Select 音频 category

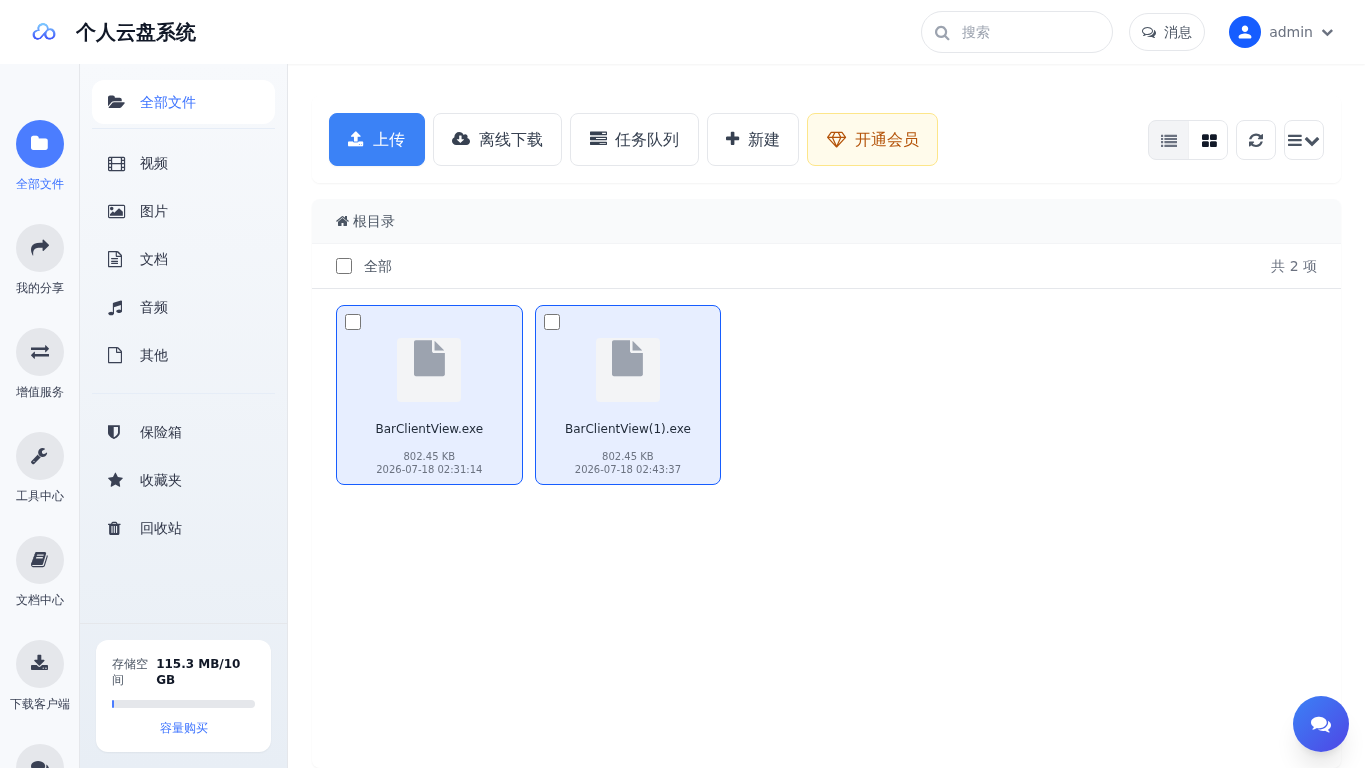[183, 308]
